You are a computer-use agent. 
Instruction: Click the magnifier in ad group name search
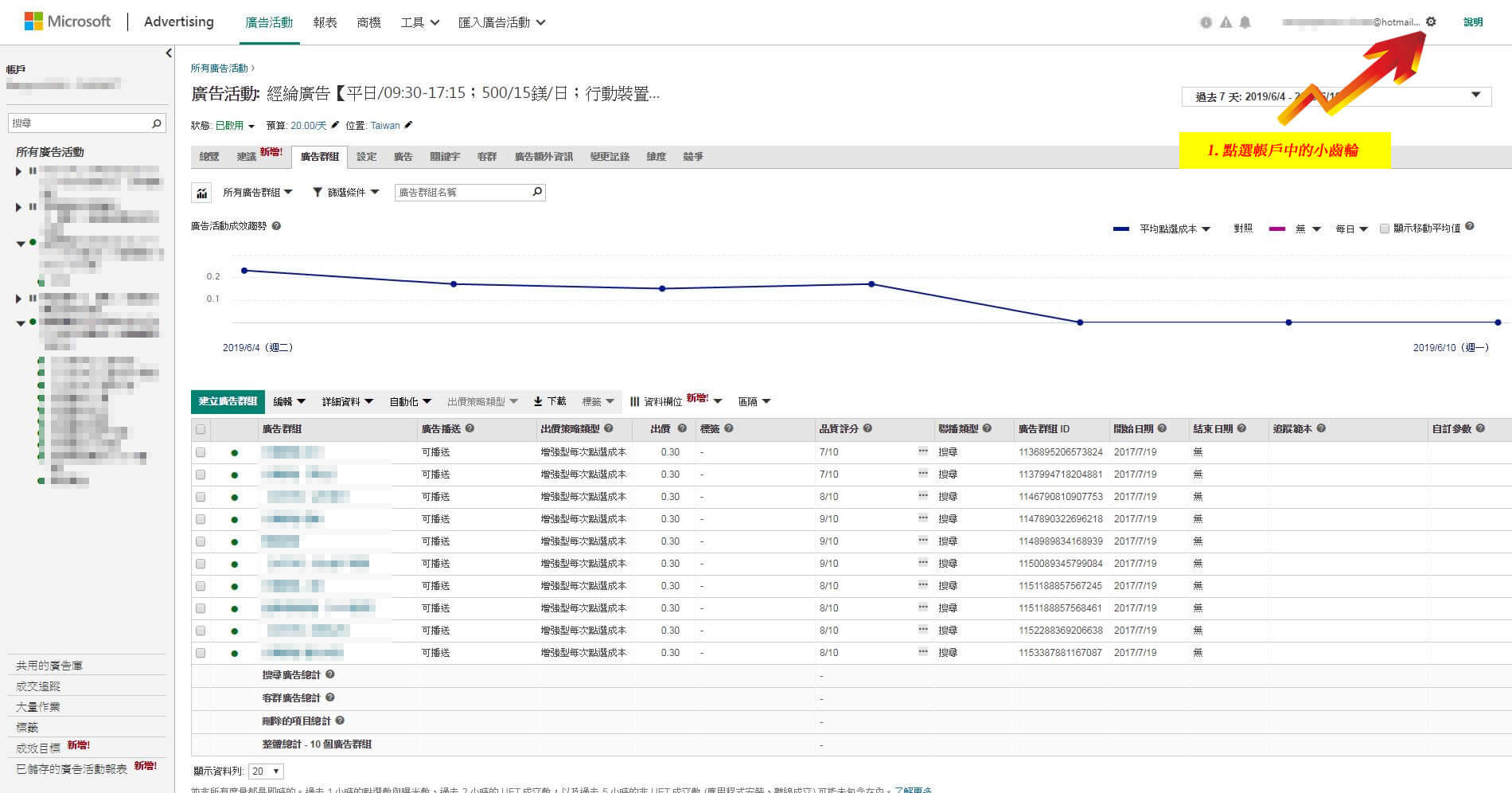tap(537, 192)
